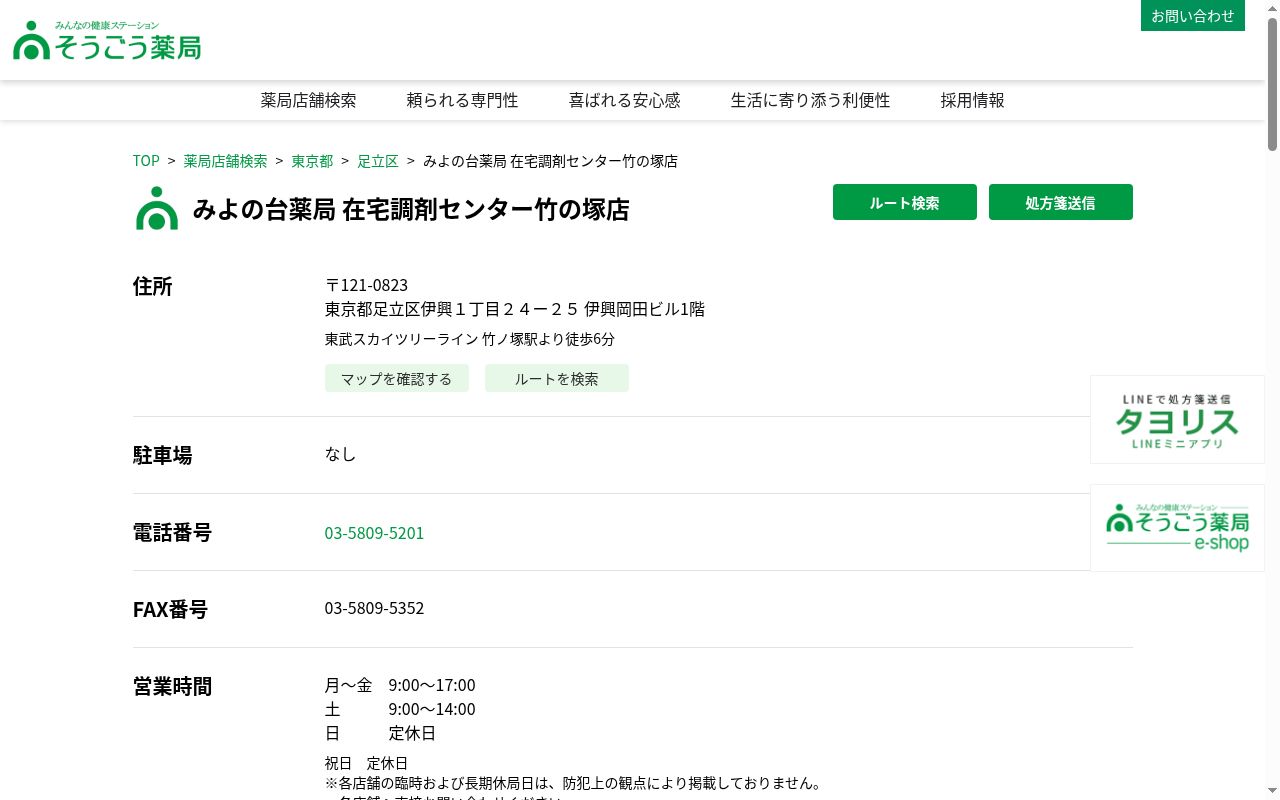Image resolution: width=1280 pixels, height=800 pixels.
Task: Click the Saturday hours 9:00〜14:00
Action: (x=432, y=709)
